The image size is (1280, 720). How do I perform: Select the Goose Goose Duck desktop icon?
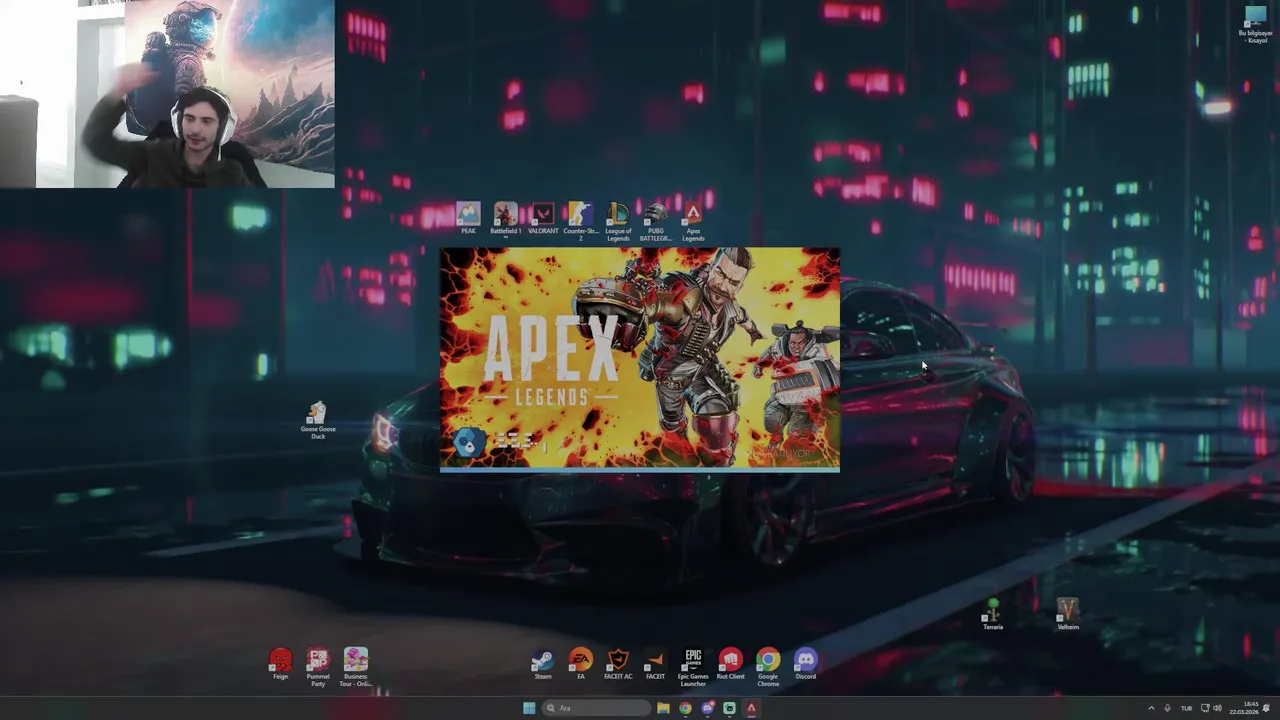click(317, 421)
